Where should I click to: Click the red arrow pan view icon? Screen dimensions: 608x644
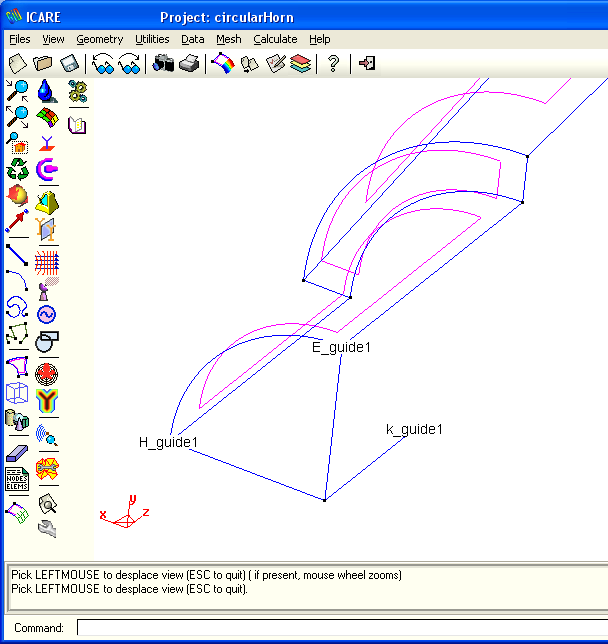point(17,221)
